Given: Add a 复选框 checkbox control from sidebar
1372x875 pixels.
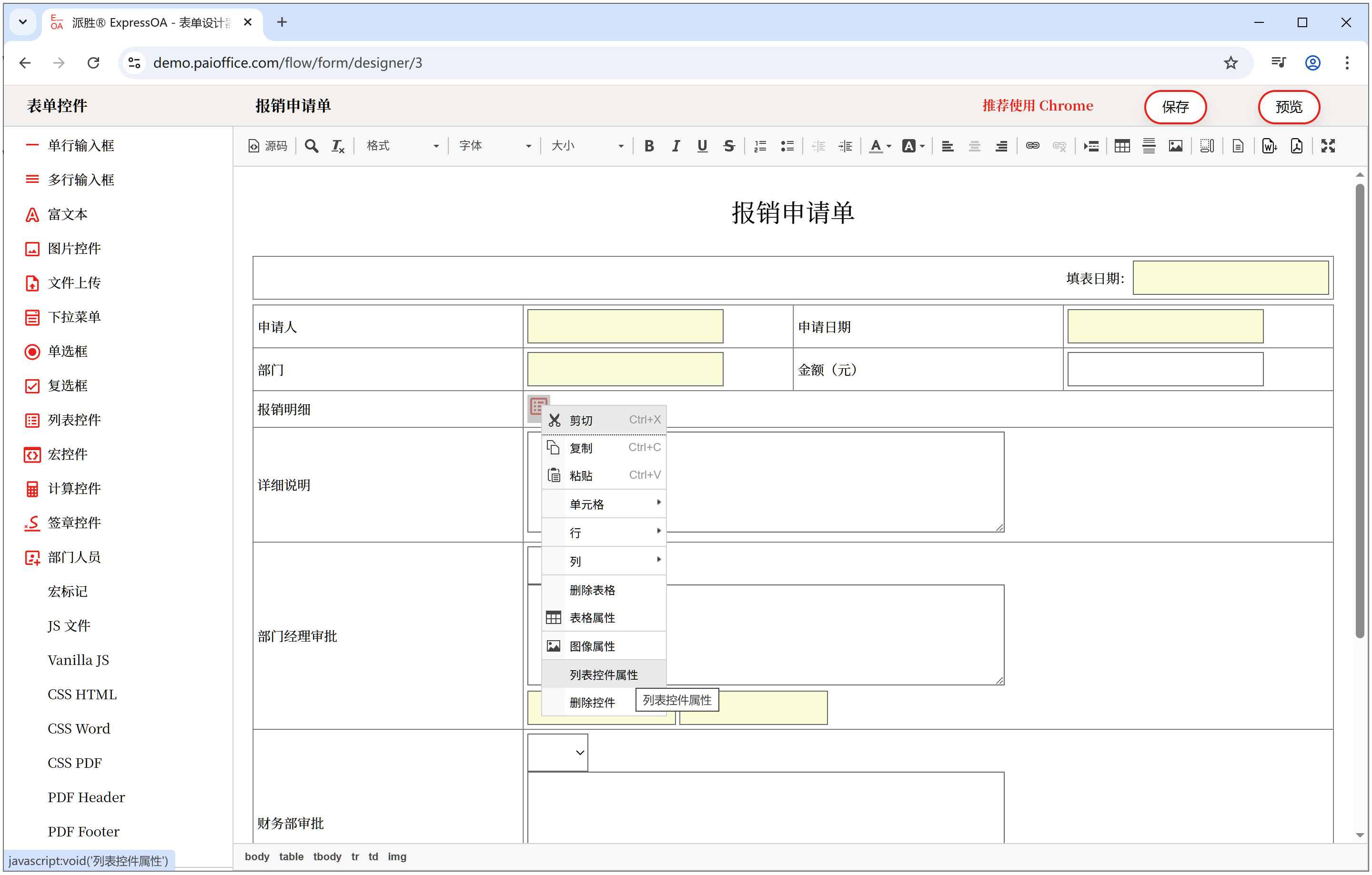Looking at the screenshot, I should point(67,386).
